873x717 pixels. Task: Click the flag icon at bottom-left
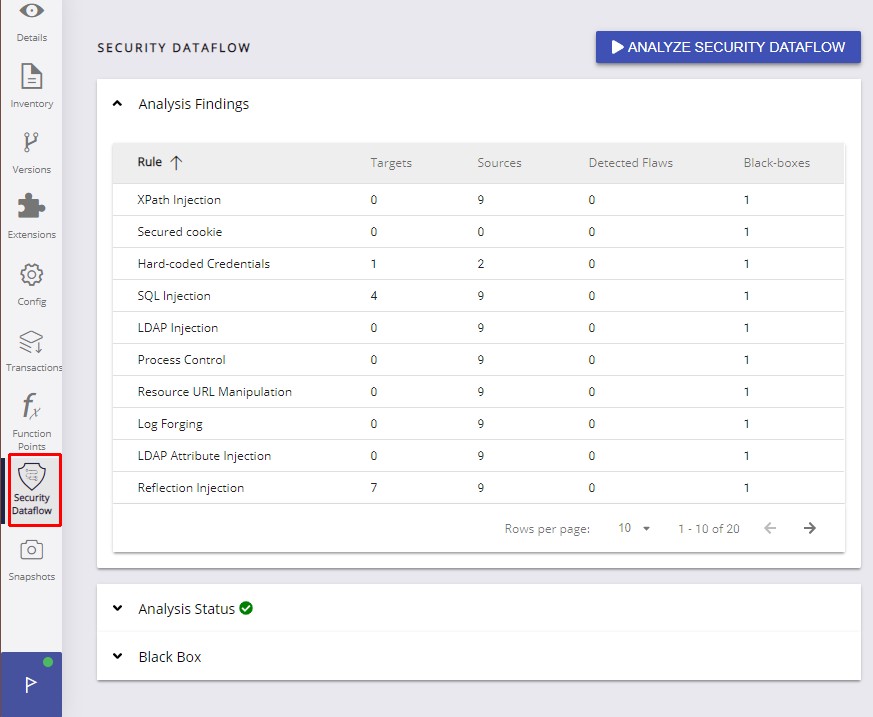31,685
